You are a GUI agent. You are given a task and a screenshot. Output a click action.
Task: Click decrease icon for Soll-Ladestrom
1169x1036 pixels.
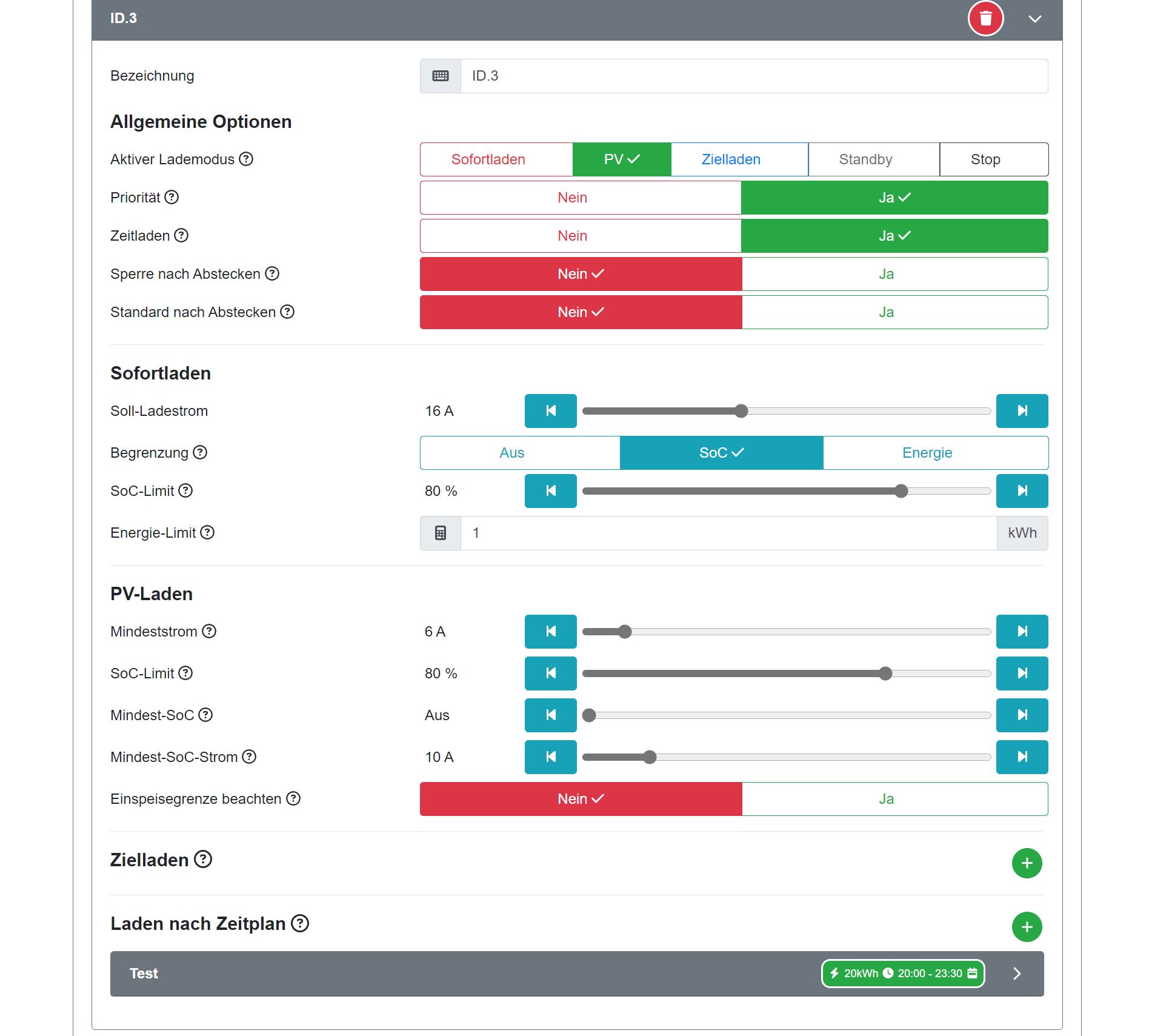tap(550, 411)
